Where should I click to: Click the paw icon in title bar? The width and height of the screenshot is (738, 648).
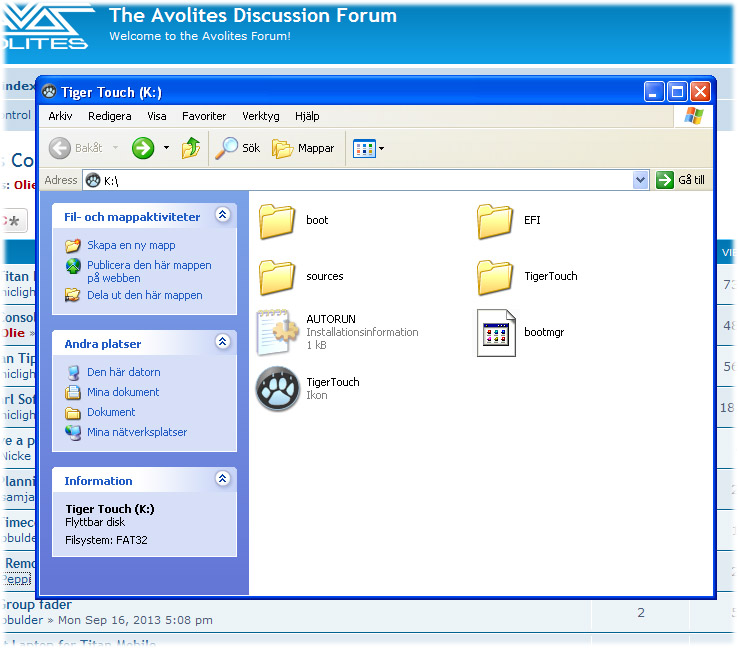[49, 92]
